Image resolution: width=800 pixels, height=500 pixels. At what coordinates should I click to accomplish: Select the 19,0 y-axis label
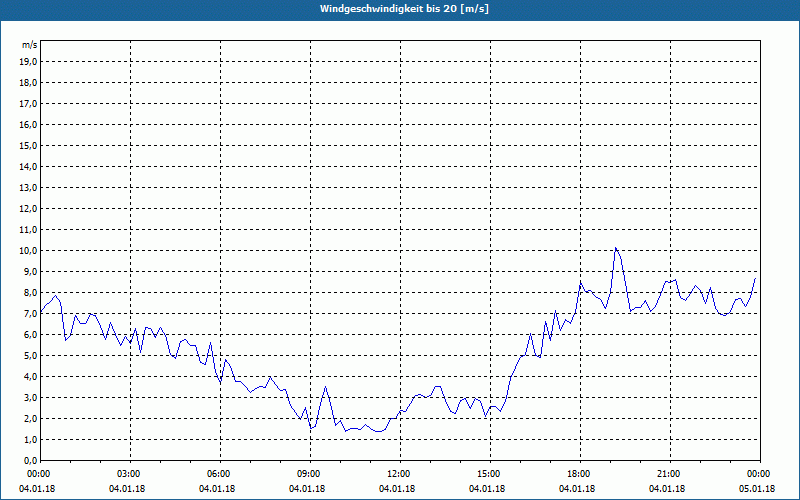point(29,61)
